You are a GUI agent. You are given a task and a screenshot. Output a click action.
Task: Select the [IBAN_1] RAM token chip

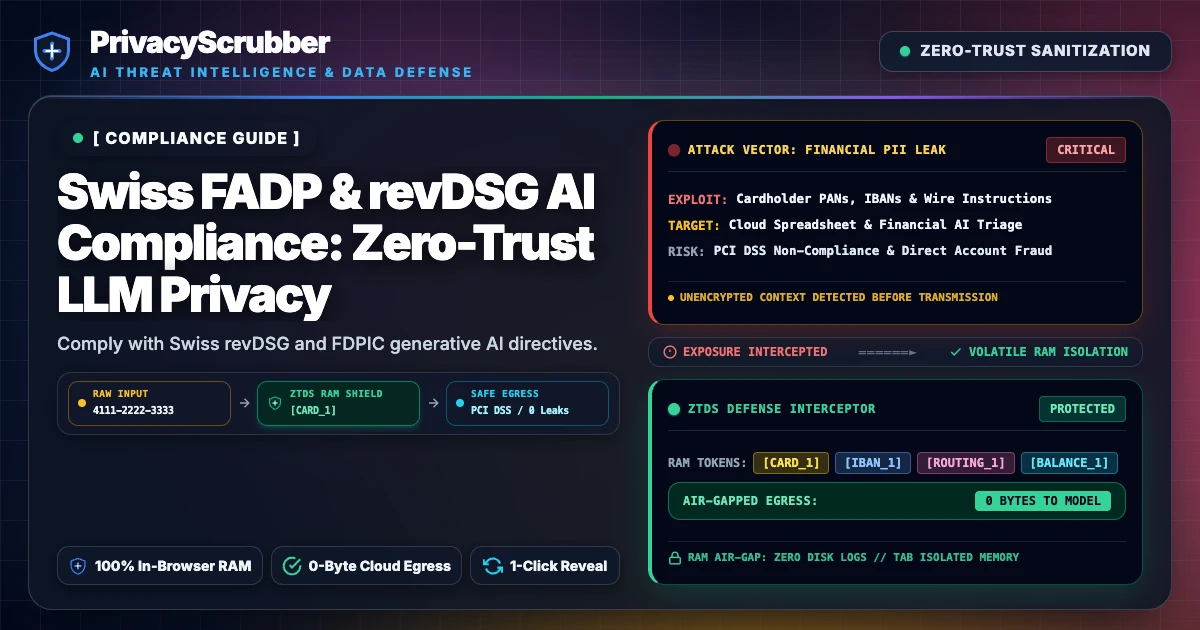[x=873, y=463]
